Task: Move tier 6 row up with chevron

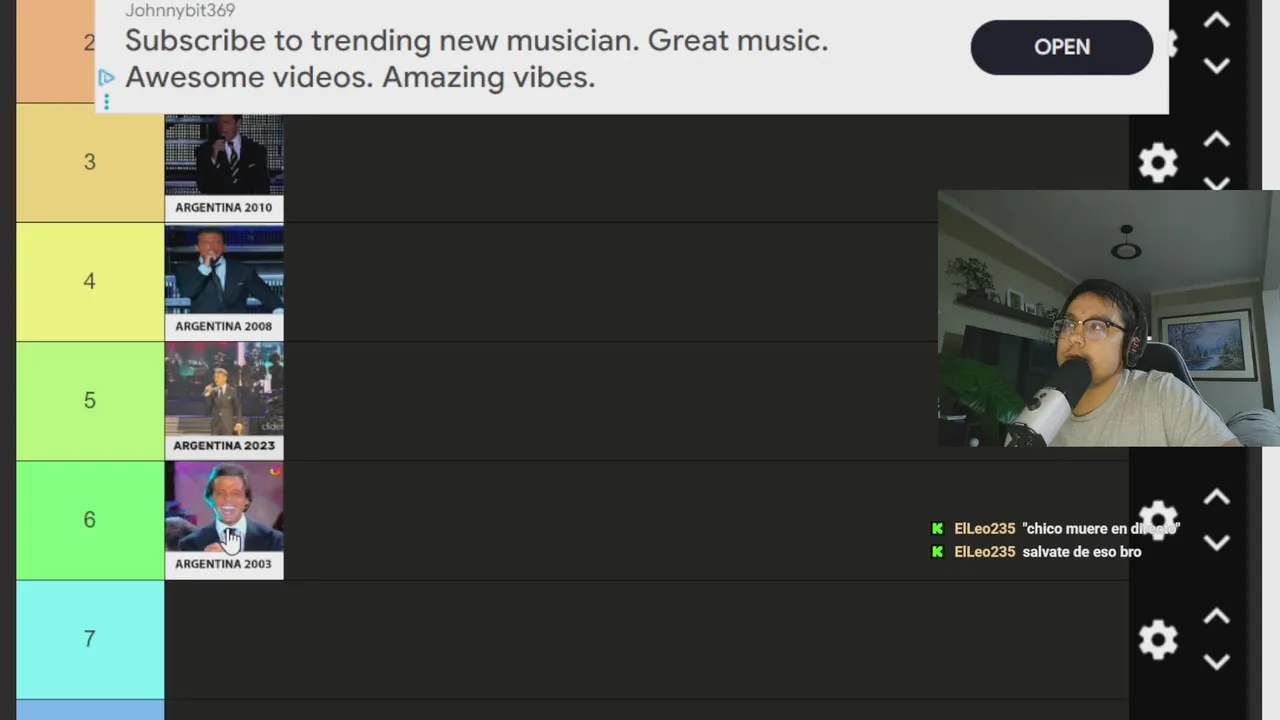Action: tap(1216, 497)
